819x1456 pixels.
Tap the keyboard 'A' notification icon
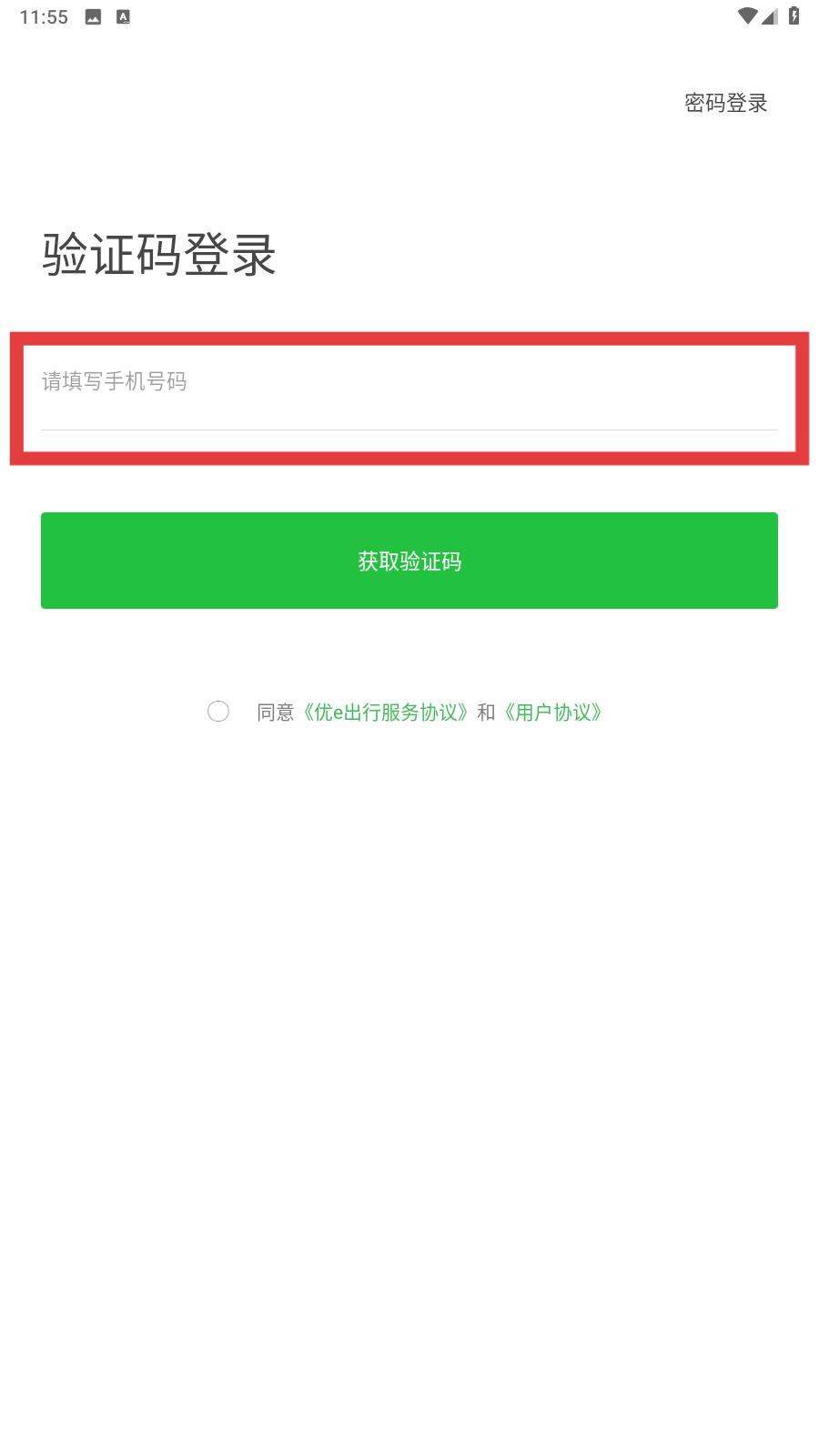[x=123, y=16]
